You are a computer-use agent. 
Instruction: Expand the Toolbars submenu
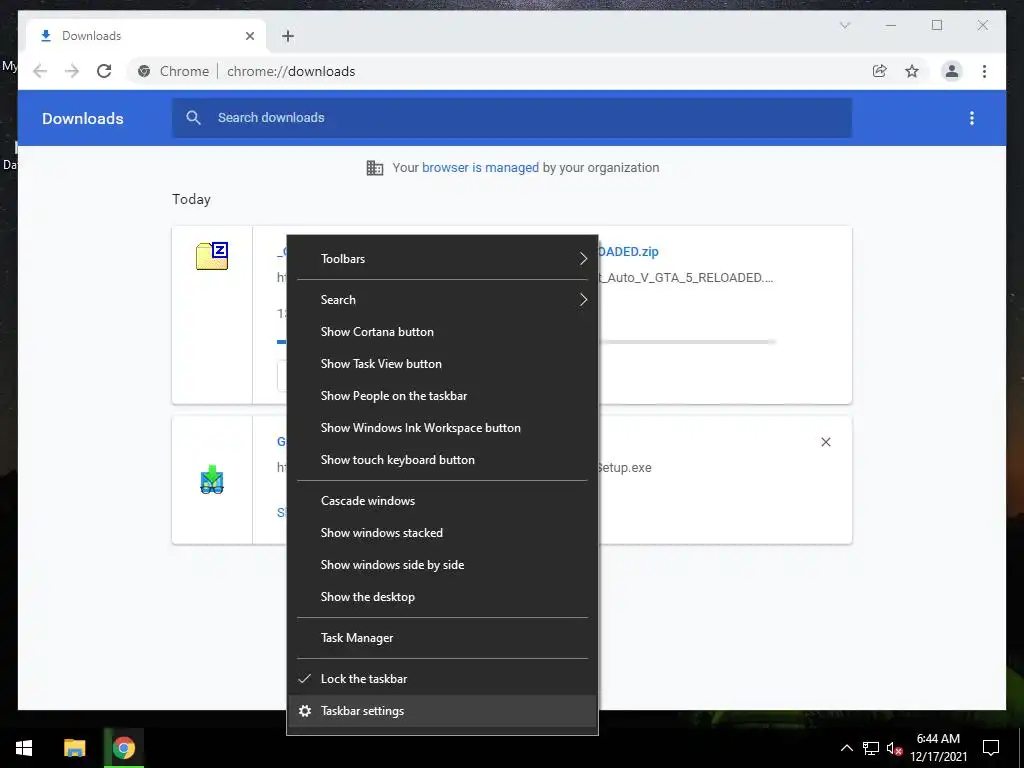point(443,259)
